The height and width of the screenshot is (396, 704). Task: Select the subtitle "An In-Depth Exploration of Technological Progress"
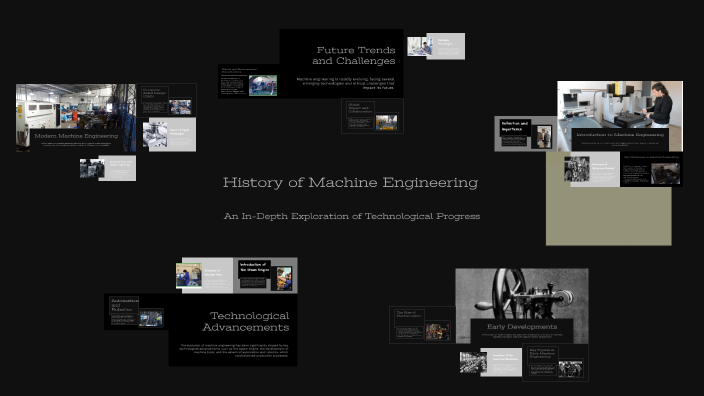click(x=352, y=216)
